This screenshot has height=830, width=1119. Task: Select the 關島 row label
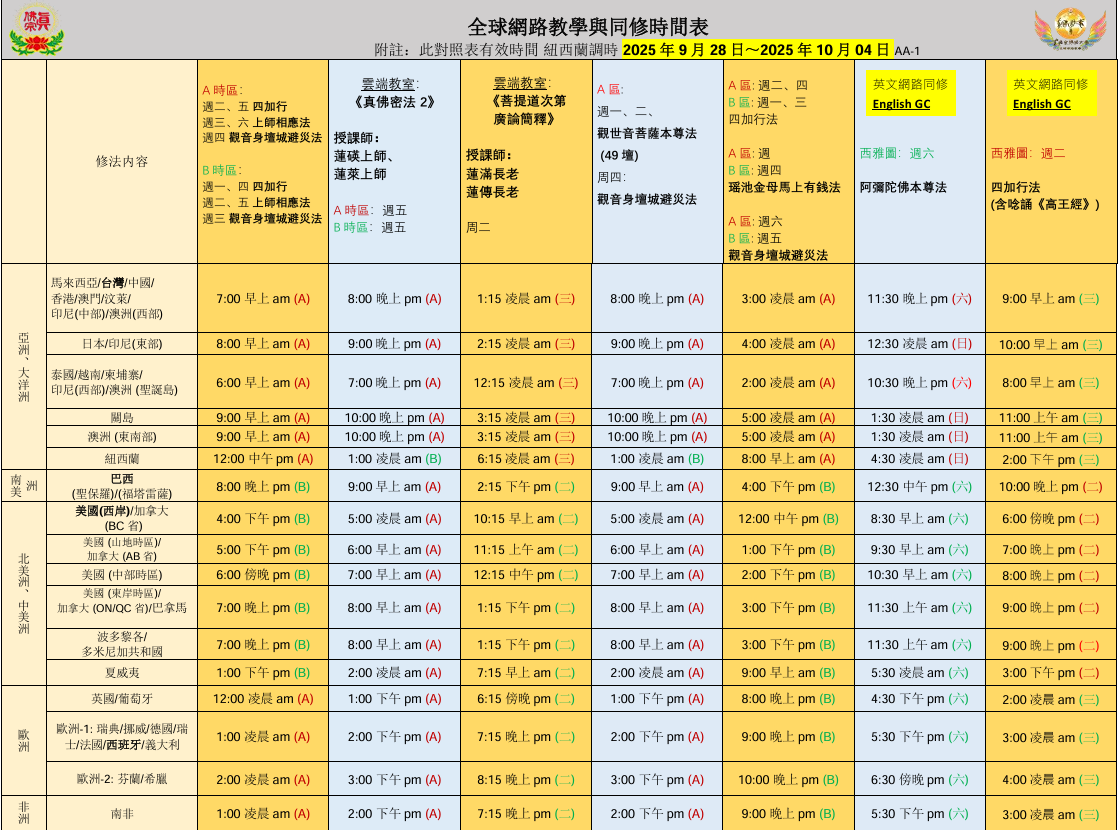click(x=122, y=418)
